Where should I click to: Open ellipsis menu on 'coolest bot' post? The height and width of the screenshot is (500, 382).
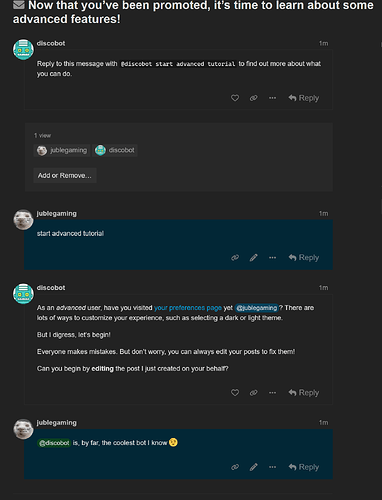(272, 467)
